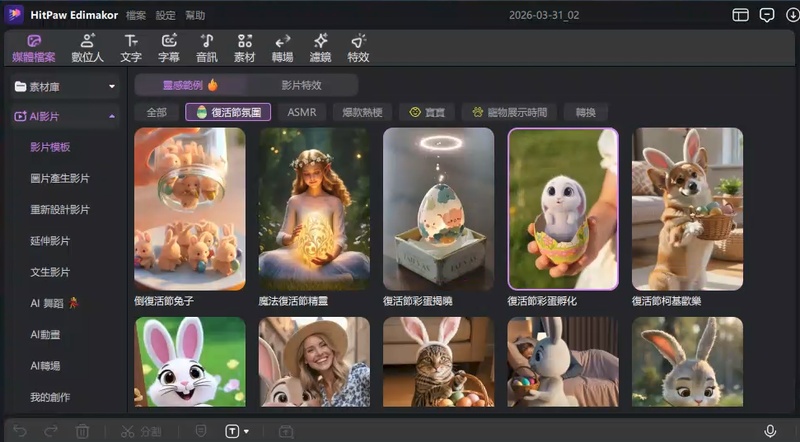Click the microphone voiceover icon

(x=770, y=431)
